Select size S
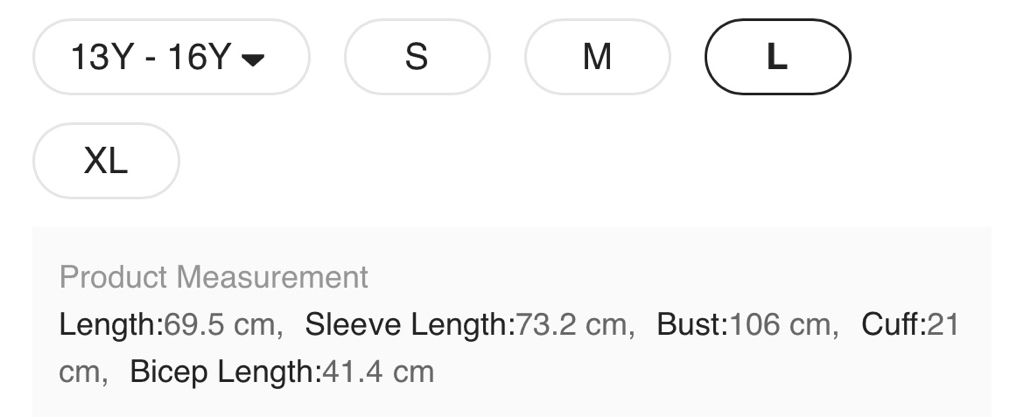The height and width of the screenshot is (417, 1024). (x=417, y=57)
